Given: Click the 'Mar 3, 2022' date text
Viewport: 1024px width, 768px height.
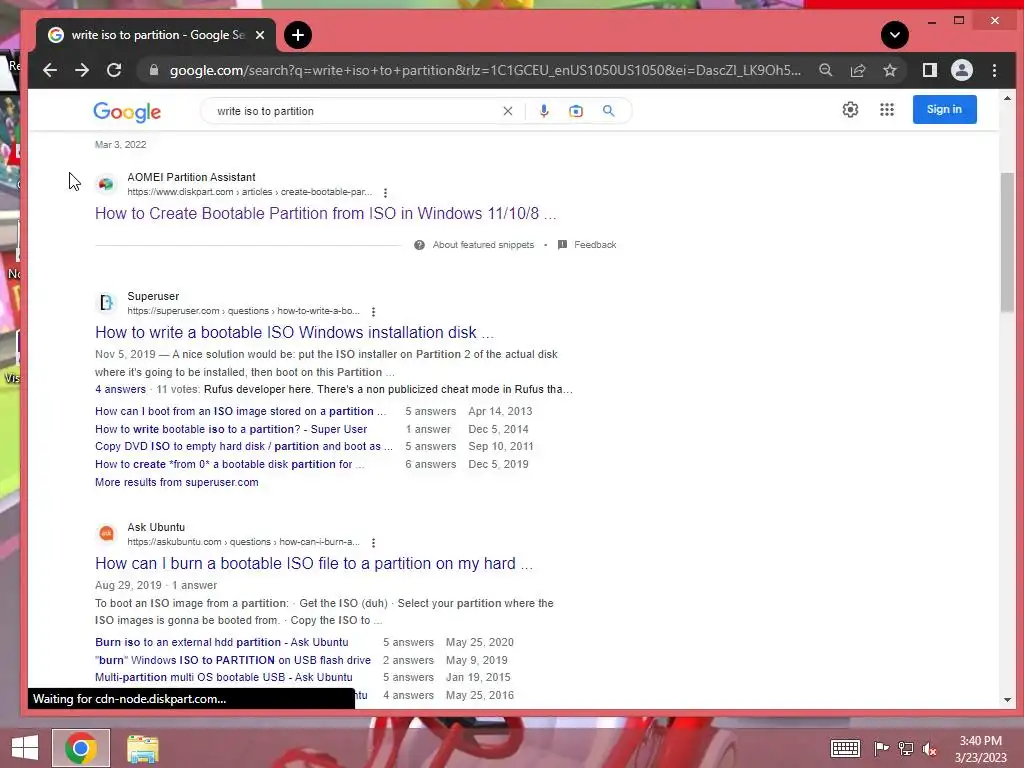Looking at the screenshot, I should tap(121, 144).
